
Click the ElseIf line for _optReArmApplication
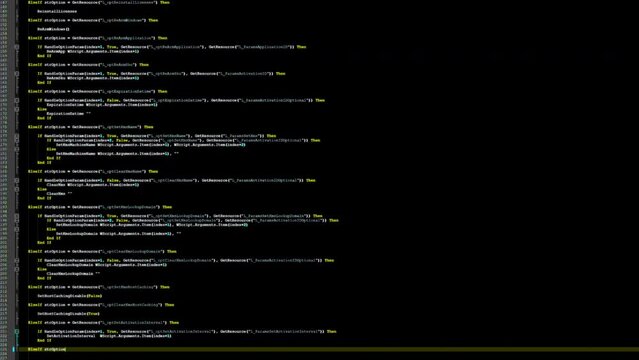[x=98, y=38]
